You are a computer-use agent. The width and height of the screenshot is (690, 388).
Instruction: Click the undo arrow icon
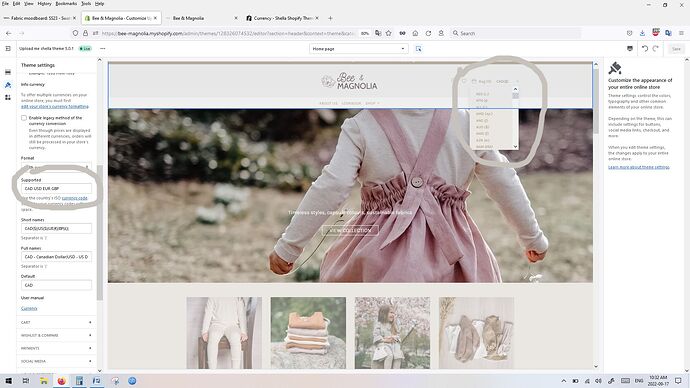point(645,49)
